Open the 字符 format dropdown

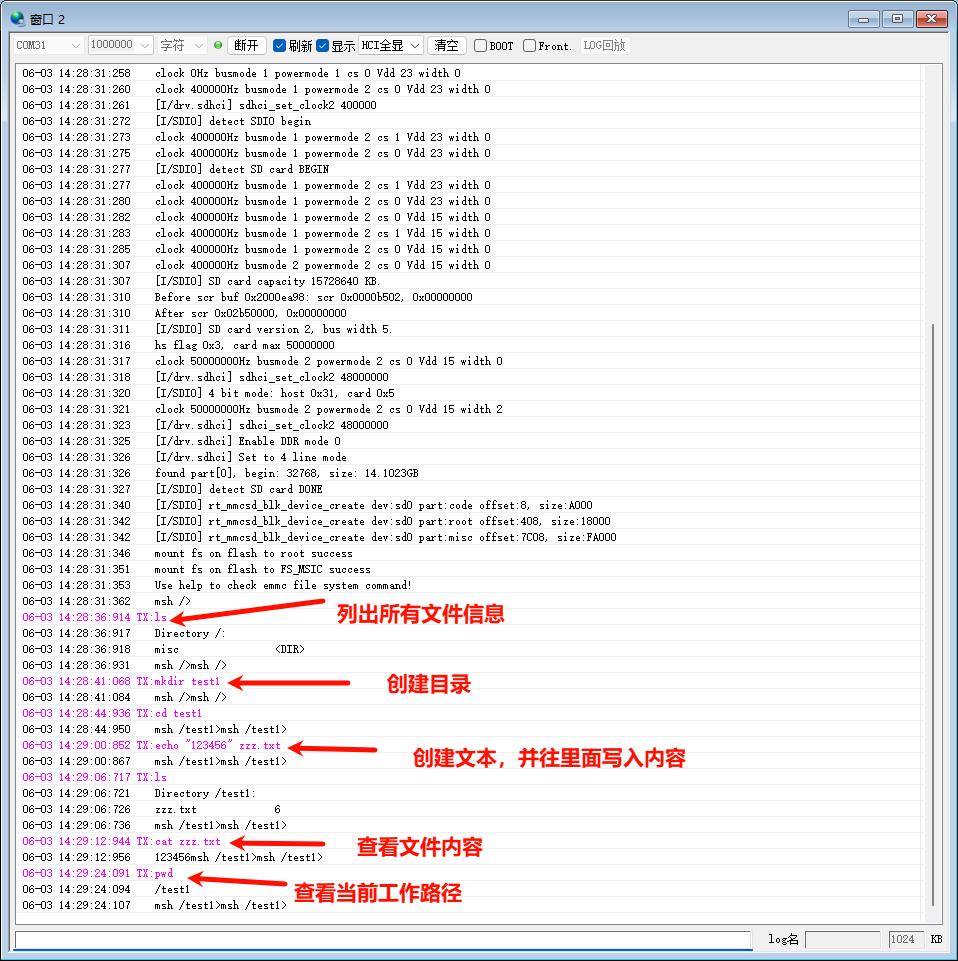point(182,45)
